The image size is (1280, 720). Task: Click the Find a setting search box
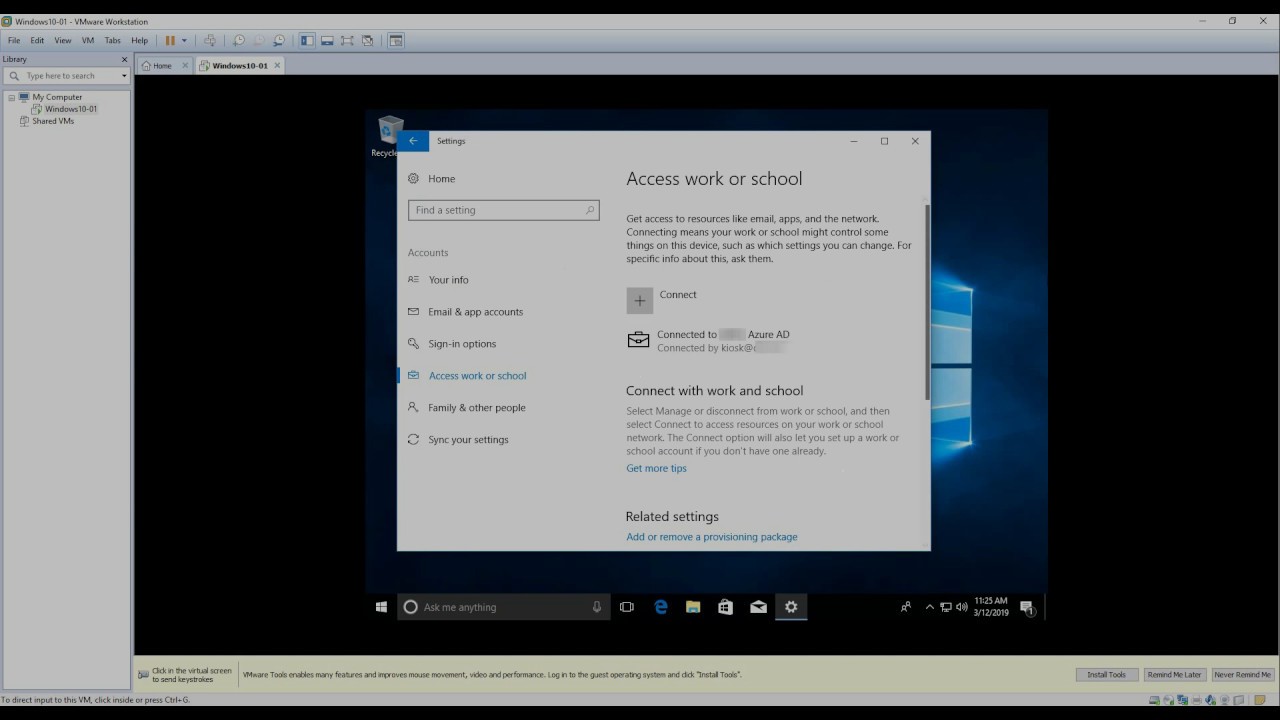click(504, 210)
